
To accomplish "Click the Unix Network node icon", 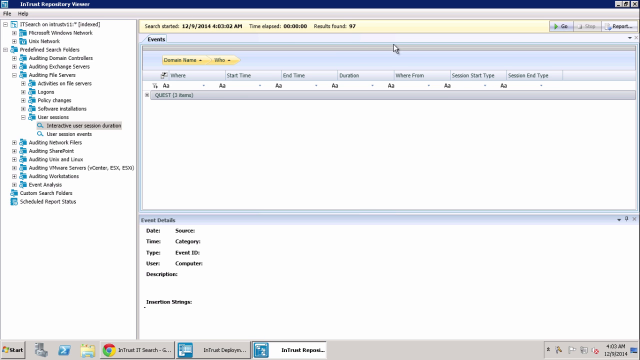I will click(x=23, y=41).
